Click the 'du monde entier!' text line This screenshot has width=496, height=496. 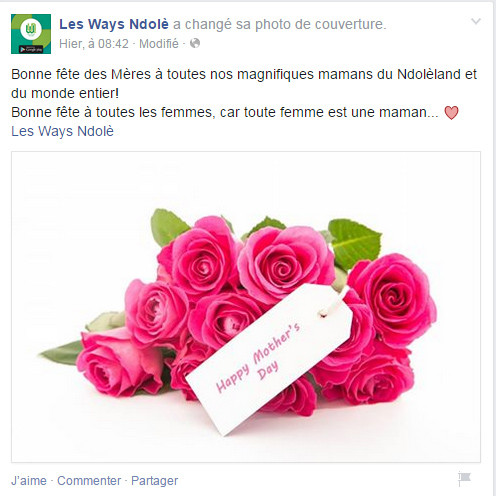tap(65, 93)
